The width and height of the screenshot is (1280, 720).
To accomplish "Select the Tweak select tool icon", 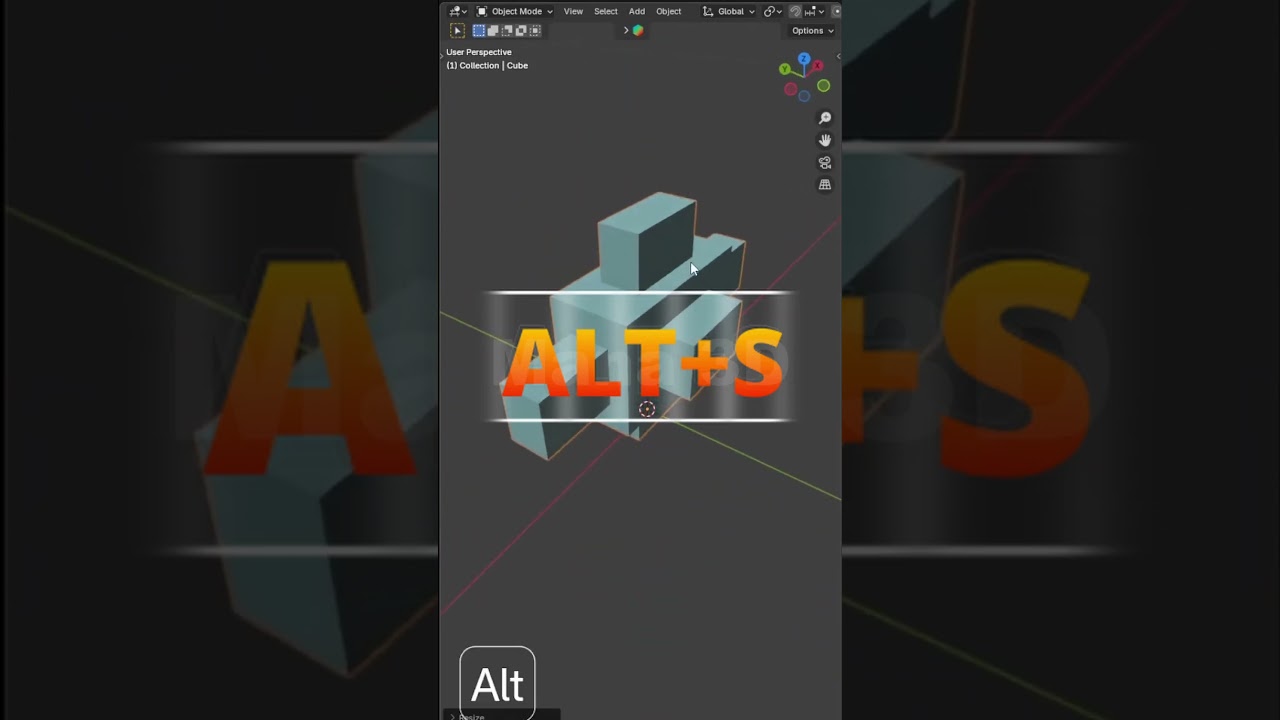I will coord(457,31).
